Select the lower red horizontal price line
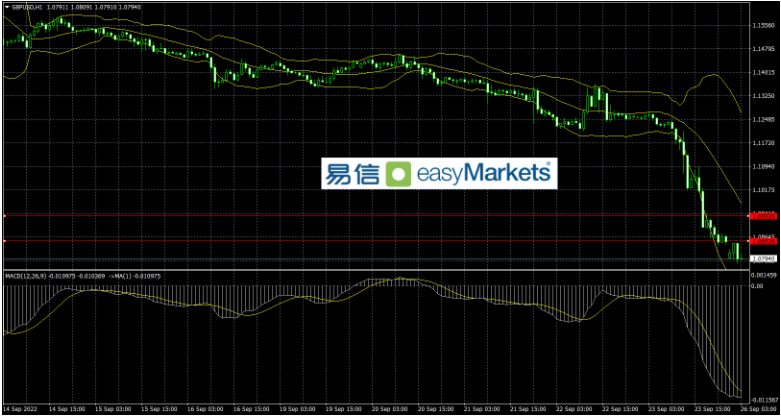The image size is (781, 417). coord(376,241)
